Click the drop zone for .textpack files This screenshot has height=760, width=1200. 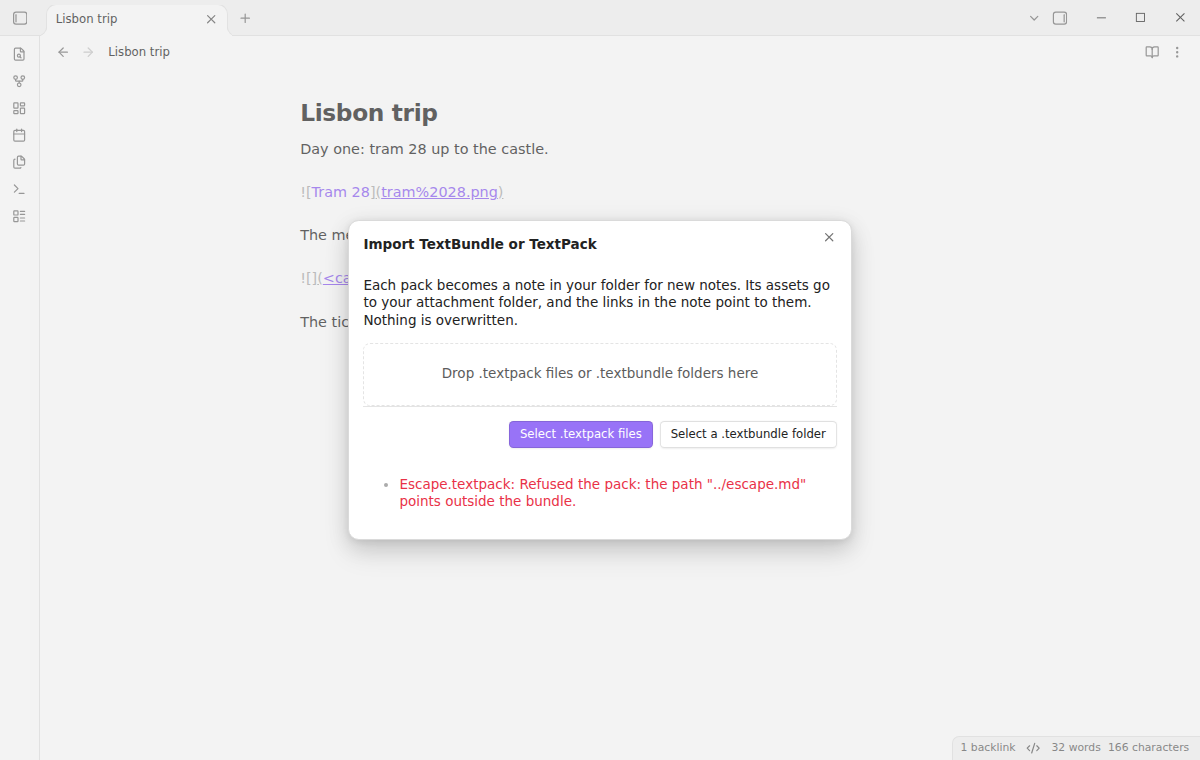click(600, 374)
